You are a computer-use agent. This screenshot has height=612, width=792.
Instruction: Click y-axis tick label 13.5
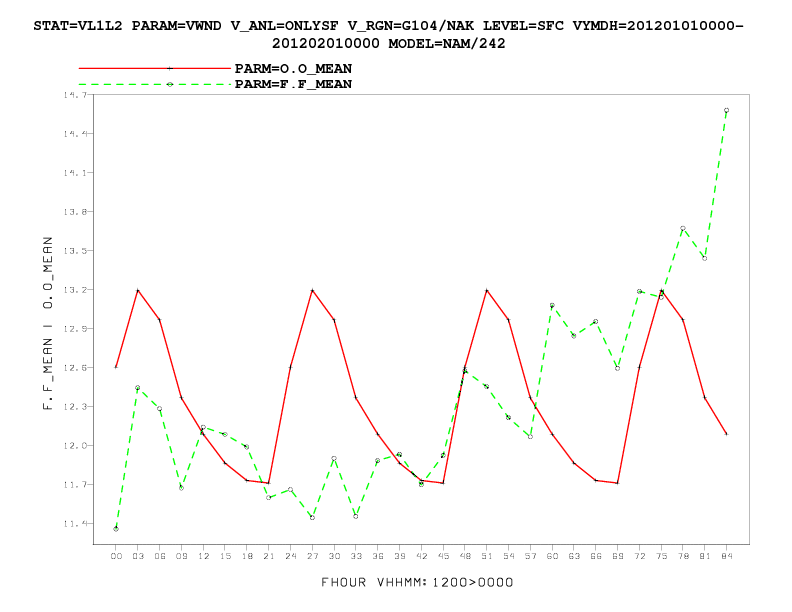click(75, 250)
